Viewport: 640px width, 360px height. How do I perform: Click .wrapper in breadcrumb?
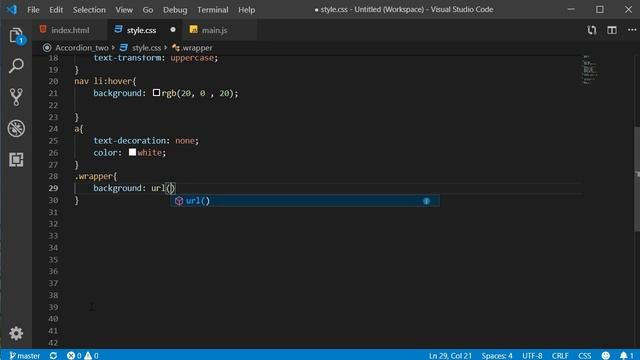[x=197, y=48]
